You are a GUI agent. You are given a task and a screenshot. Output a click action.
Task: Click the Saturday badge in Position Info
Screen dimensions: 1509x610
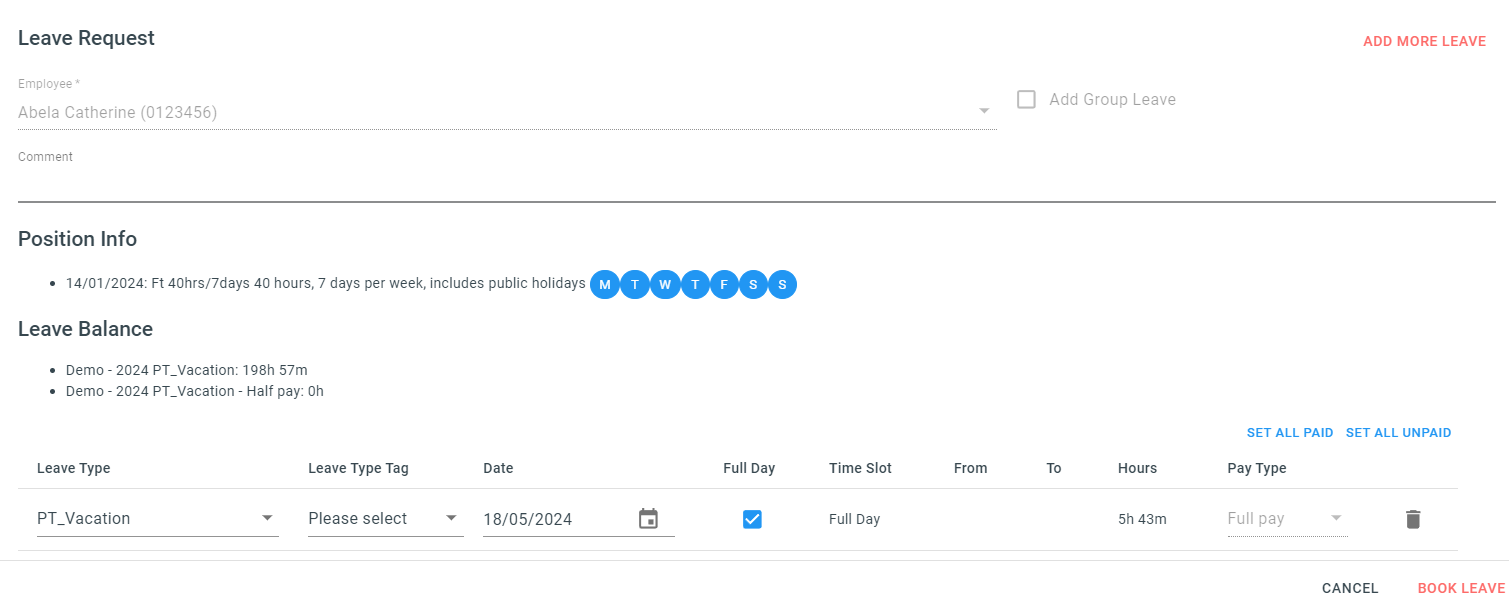[x=753, y=284]
